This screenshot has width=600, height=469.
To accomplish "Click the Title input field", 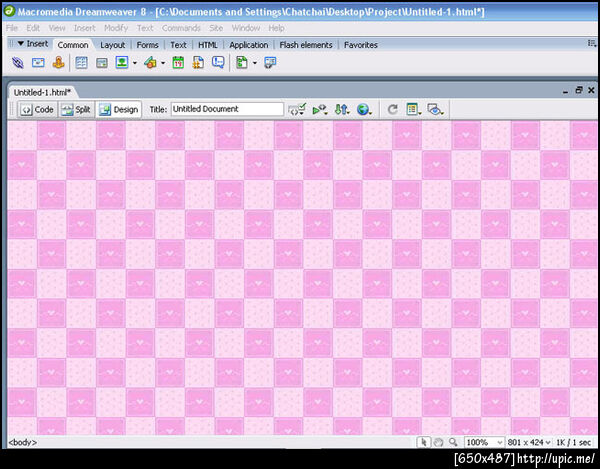I will click(x=227, y=109).
